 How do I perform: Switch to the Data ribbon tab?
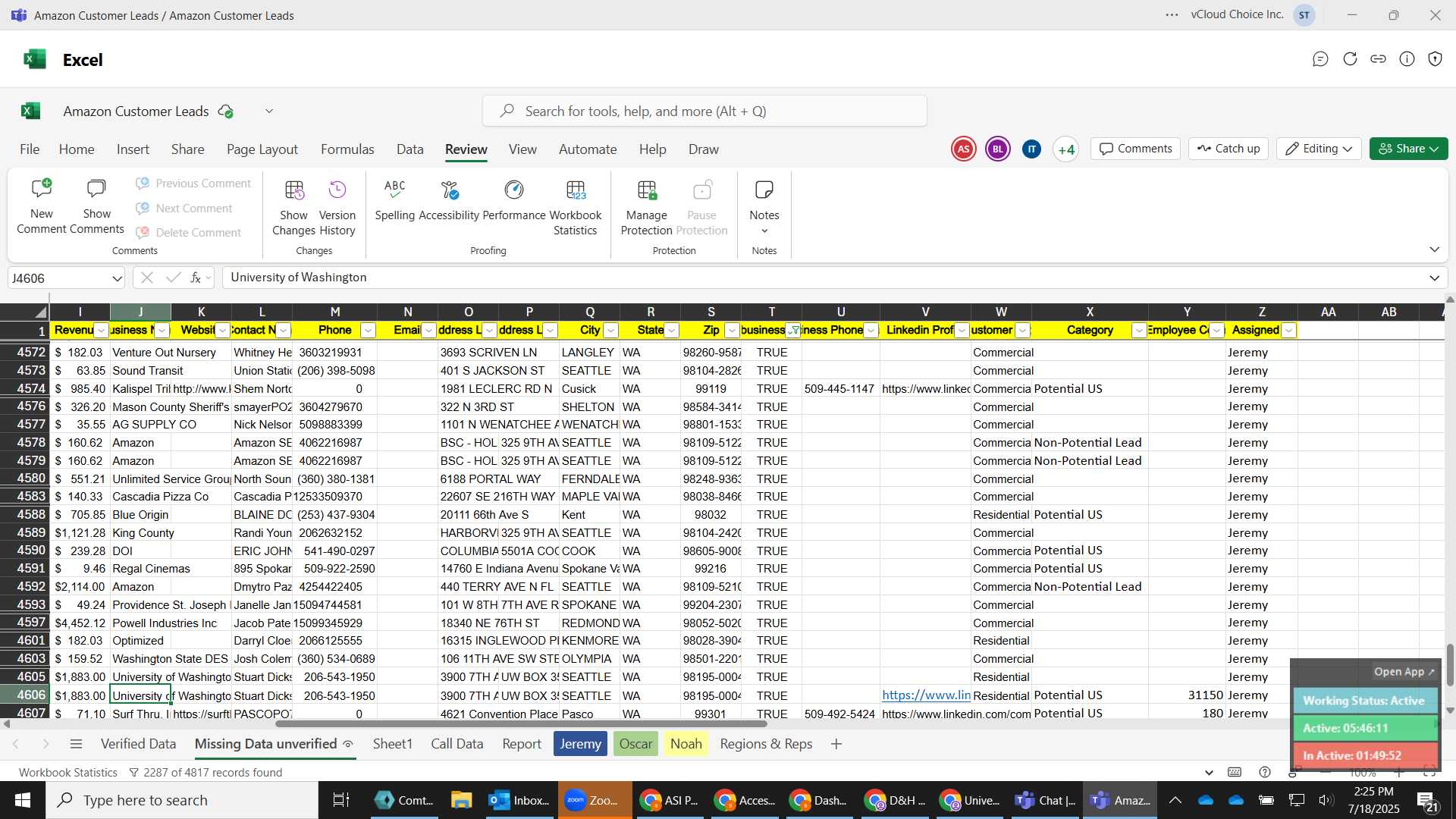click(410, 149)
